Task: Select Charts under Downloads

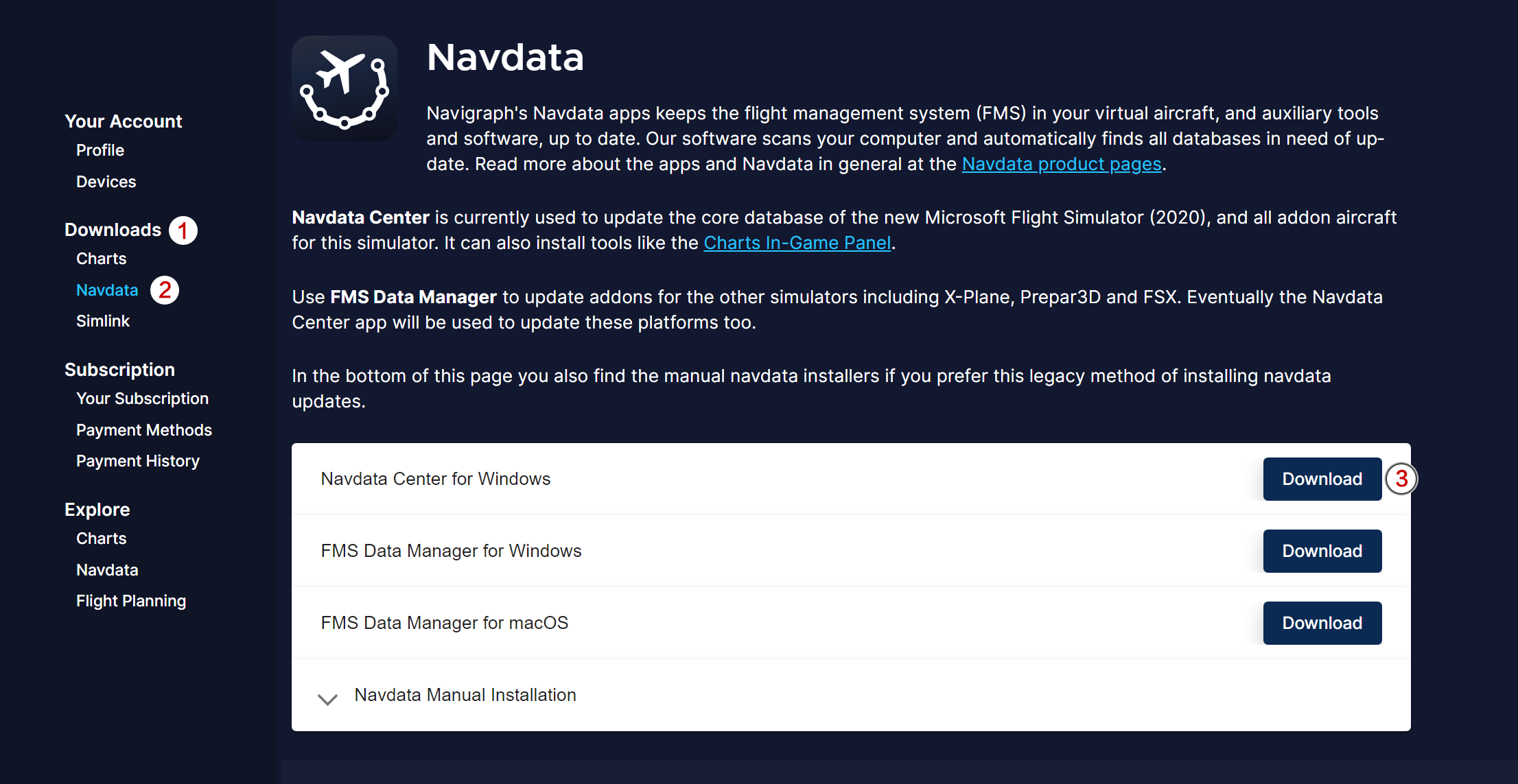Action: pyautogui.click(x=101, y=259)
